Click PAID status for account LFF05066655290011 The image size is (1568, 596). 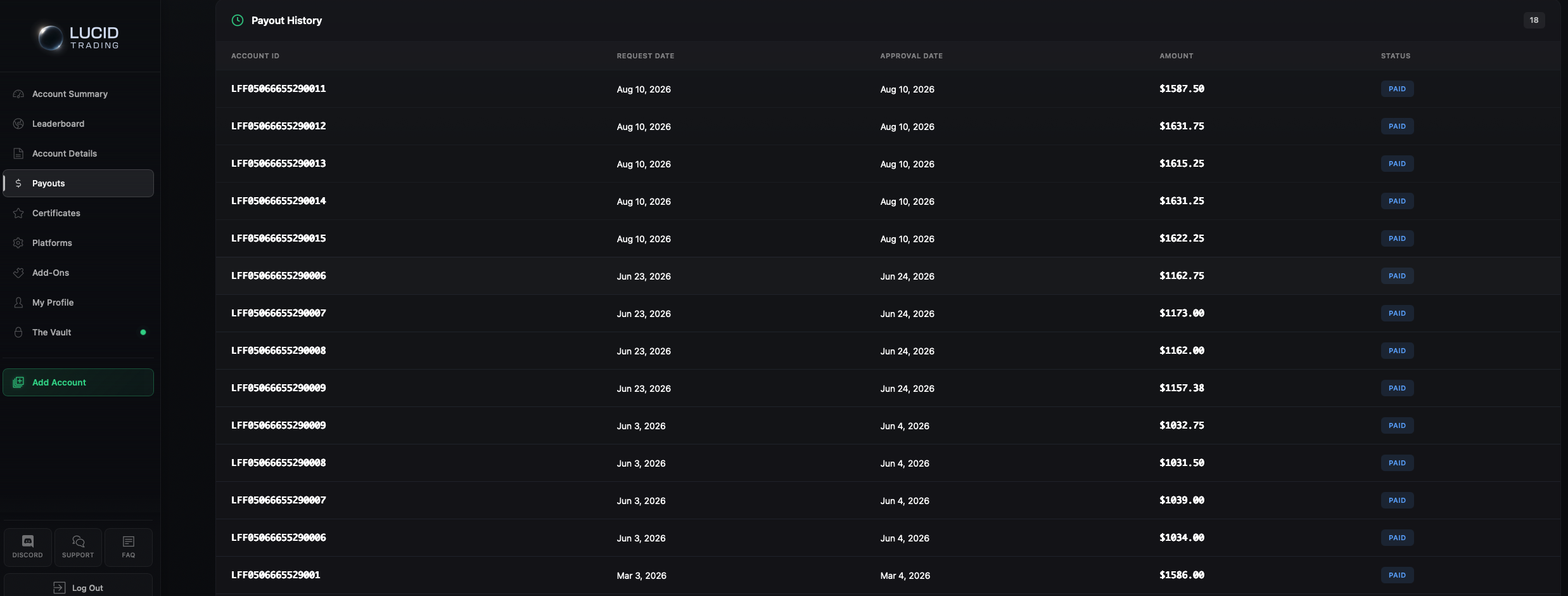click(1397, 89)
